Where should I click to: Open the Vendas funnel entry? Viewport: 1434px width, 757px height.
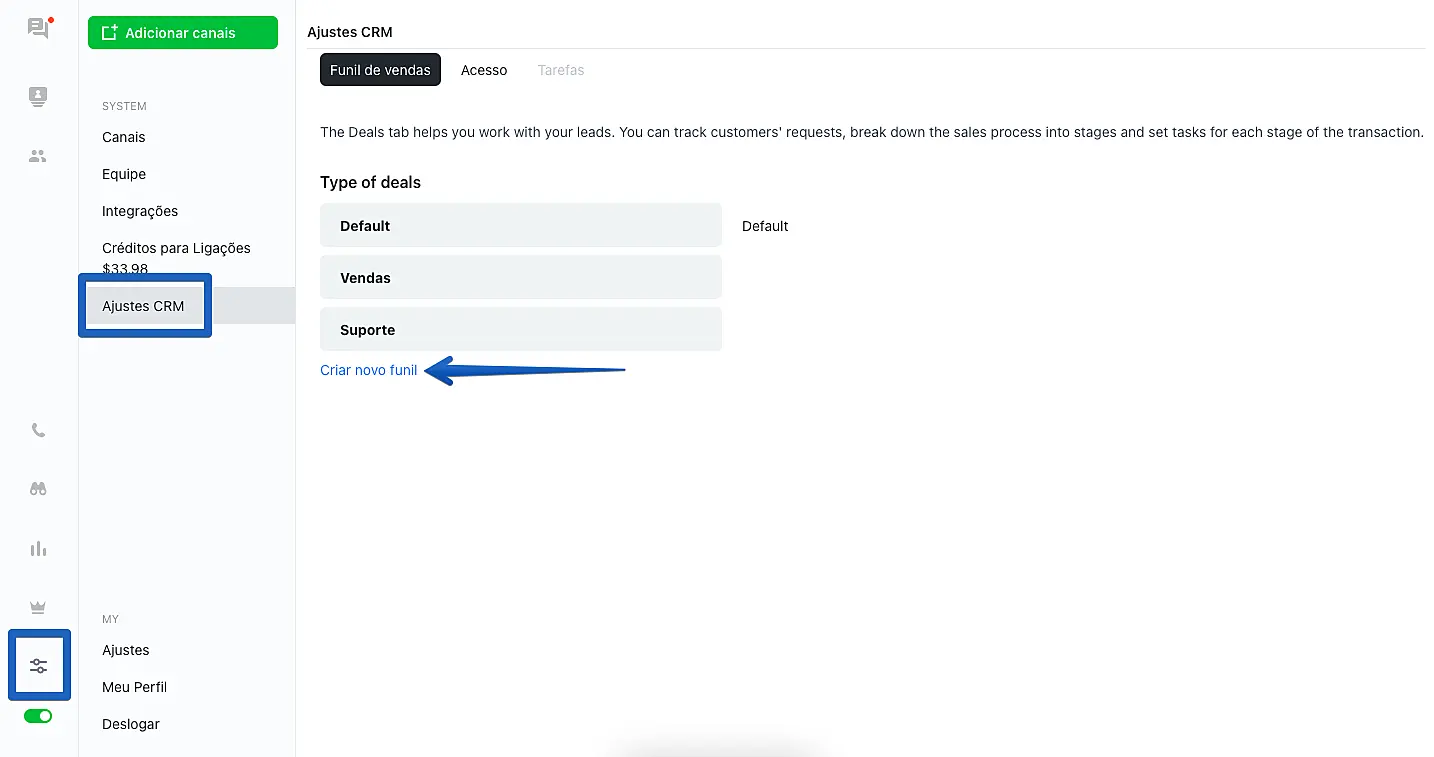(520, 277)
